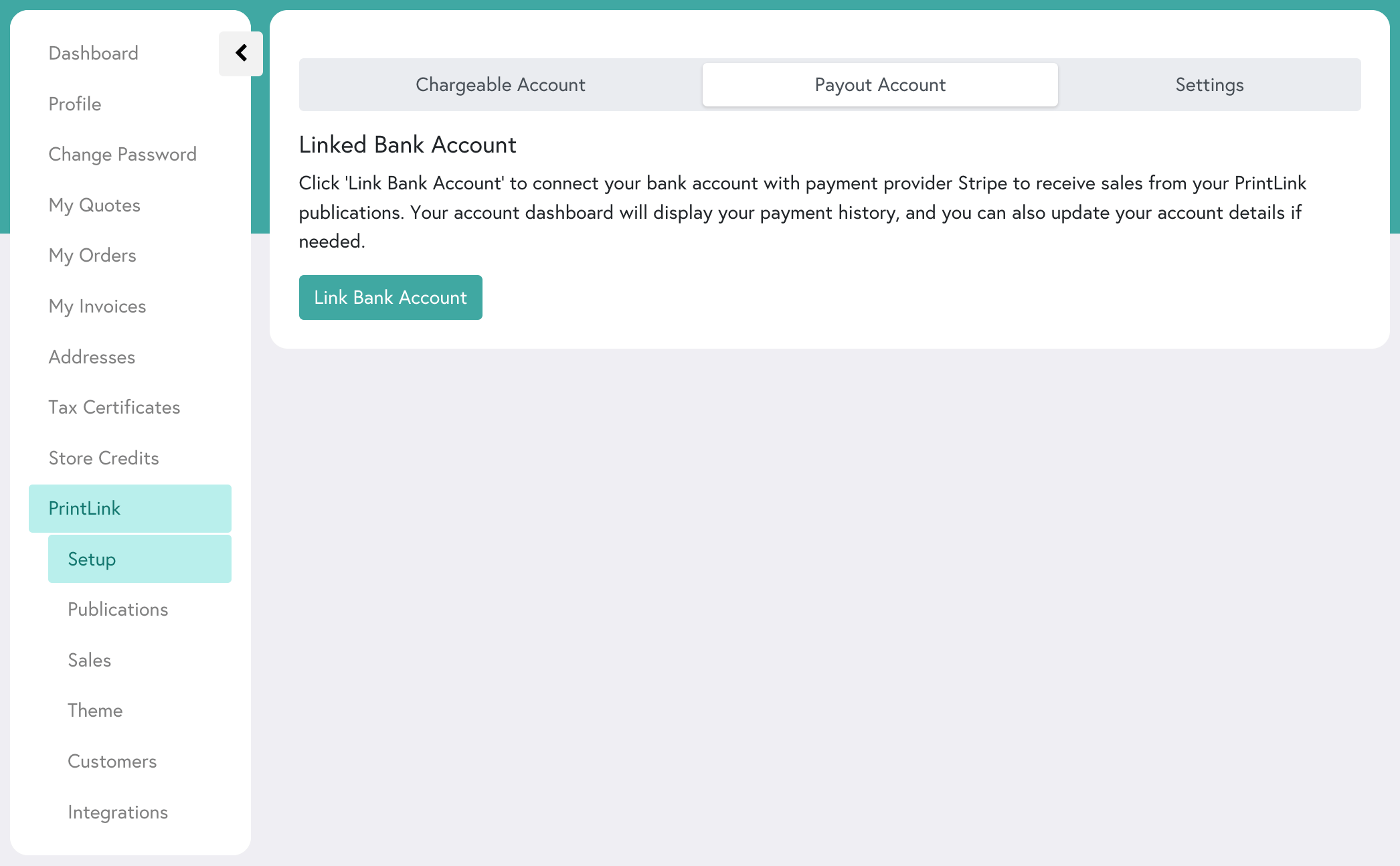Screen dimensions: 1400x866
Task: Switch to the Settings tab
Action: pos(1209,84)
